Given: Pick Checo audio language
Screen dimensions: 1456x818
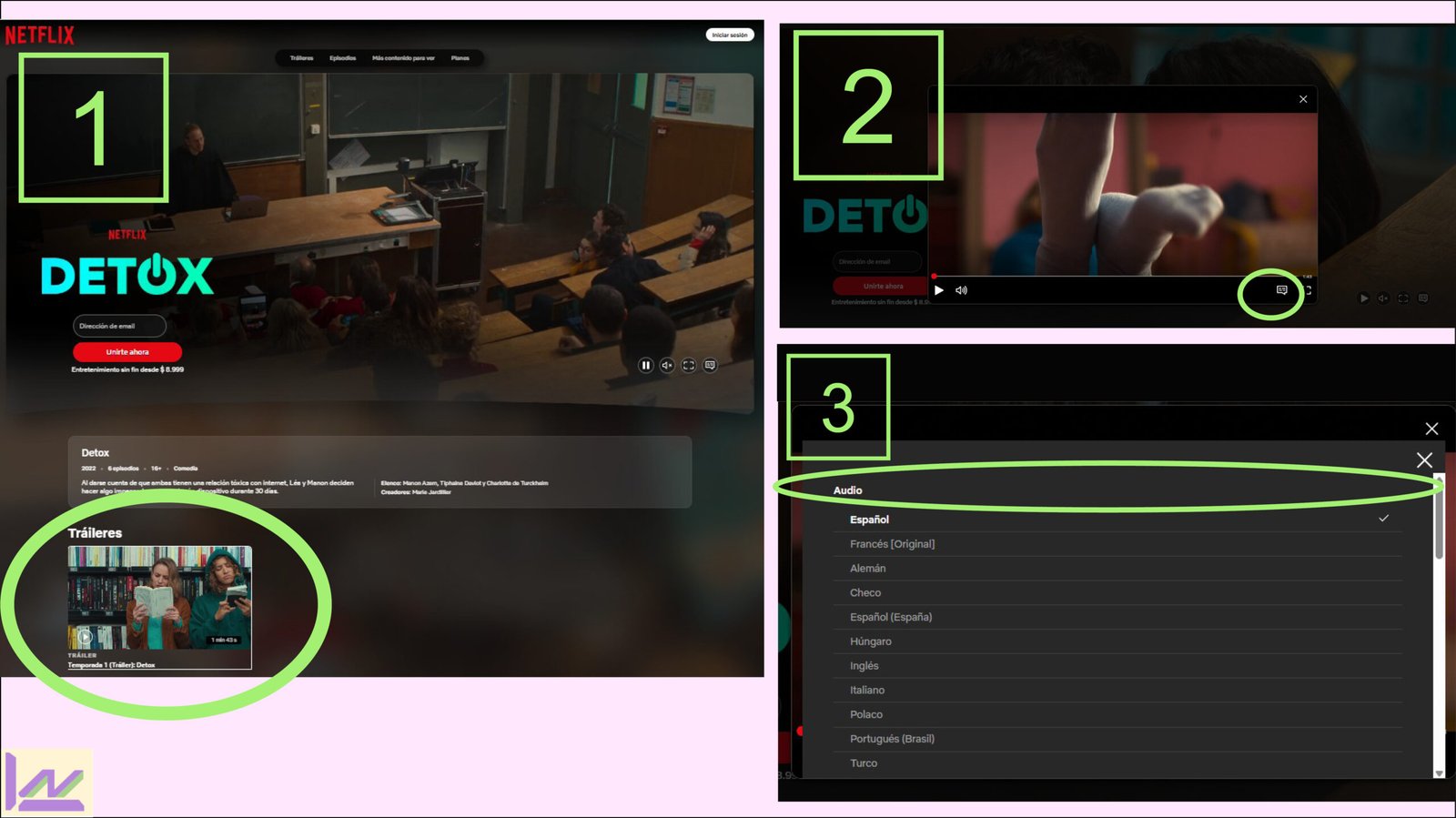Looking at the screenshot, I should tap(1118, 593).
